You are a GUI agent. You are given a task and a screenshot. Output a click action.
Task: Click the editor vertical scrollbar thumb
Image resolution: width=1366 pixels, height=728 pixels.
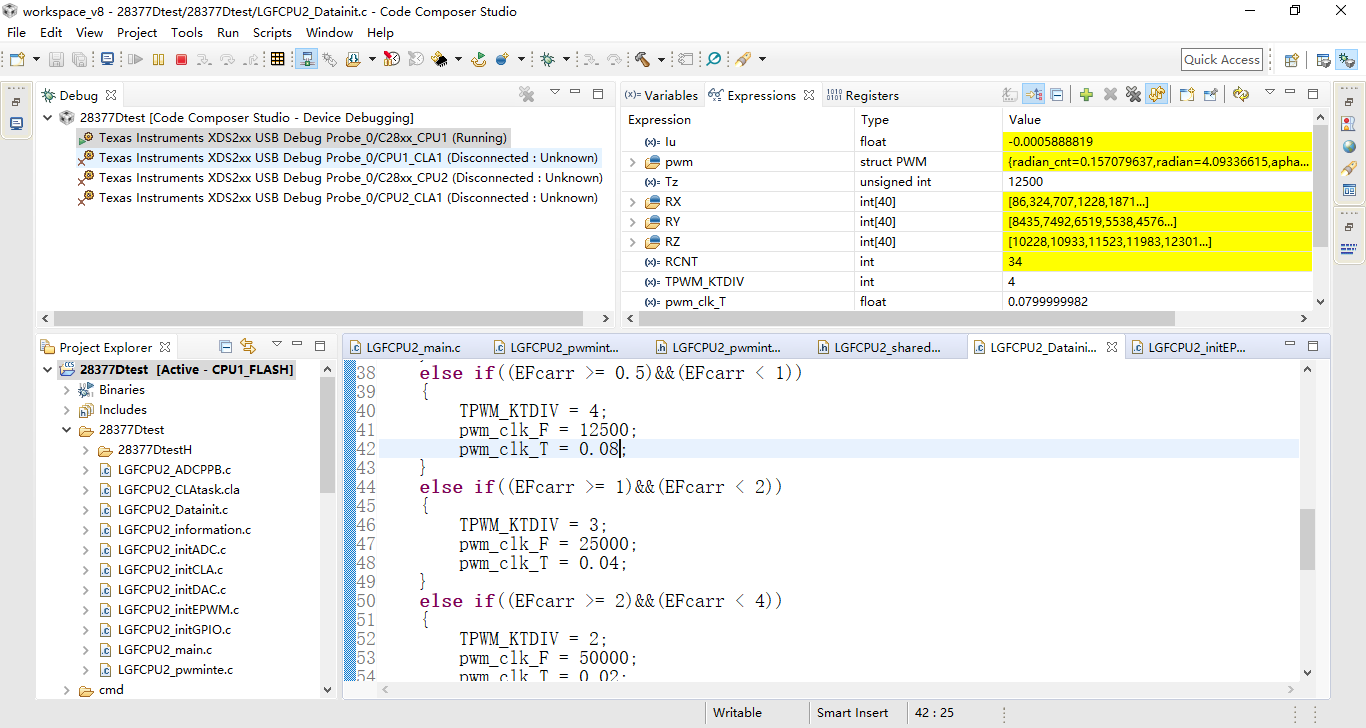pos(1307,538)
